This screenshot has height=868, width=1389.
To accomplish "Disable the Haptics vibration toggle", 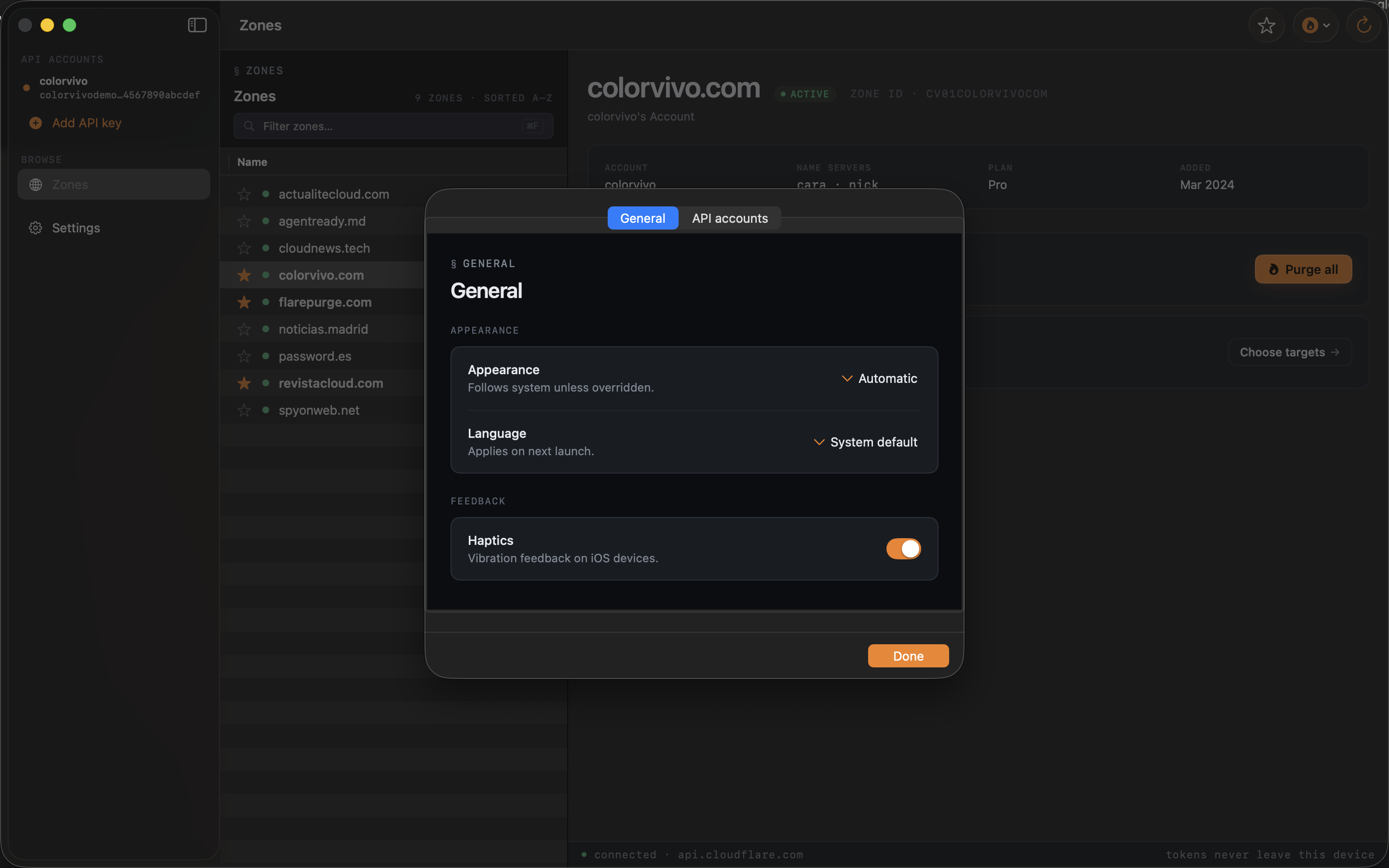I will coord(903,548).
